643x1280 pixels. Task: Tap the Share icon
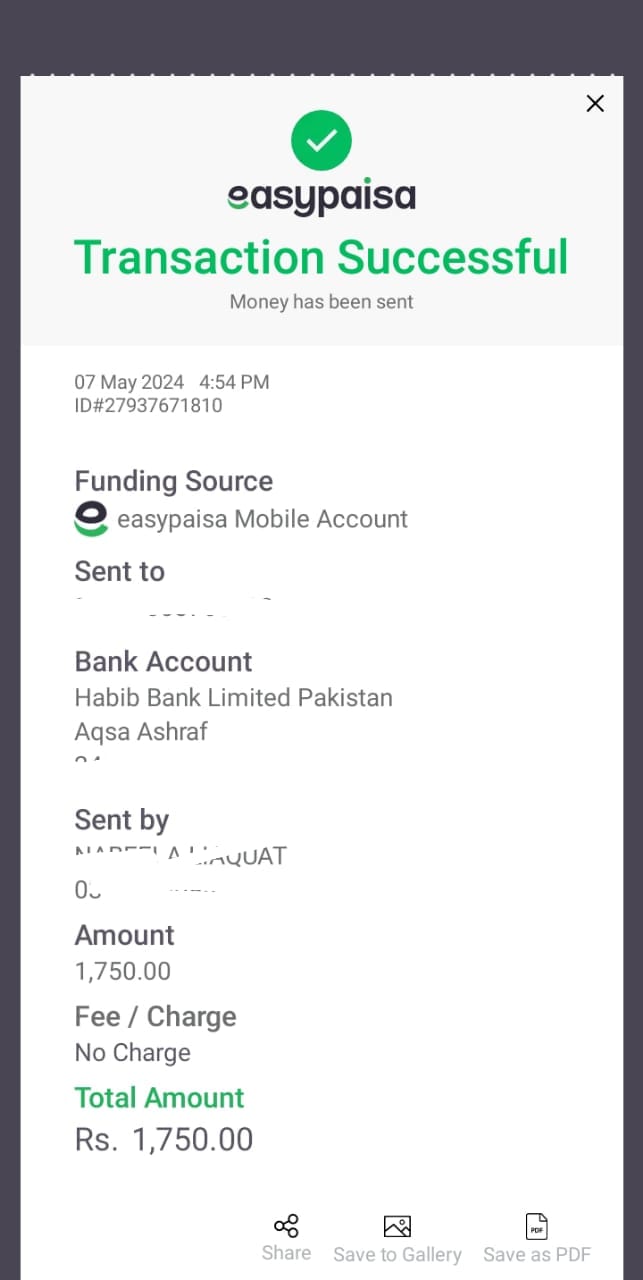click(x=286, y=1226)
